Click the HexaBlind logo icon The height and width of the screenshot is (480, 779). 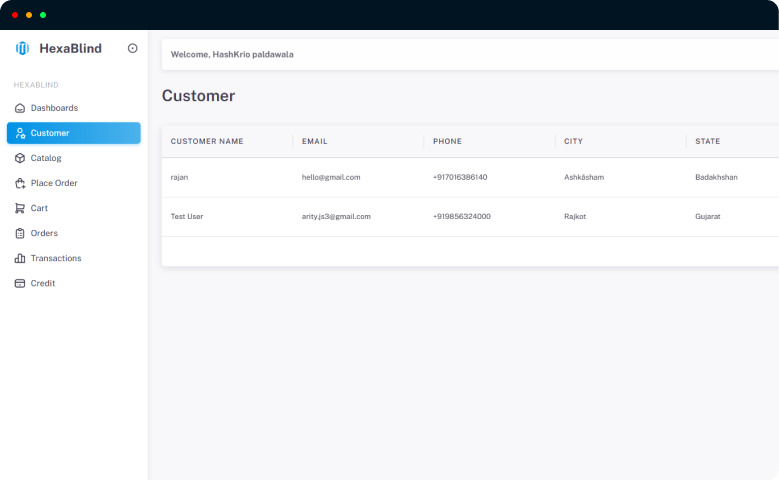click(x=22, y=48)
